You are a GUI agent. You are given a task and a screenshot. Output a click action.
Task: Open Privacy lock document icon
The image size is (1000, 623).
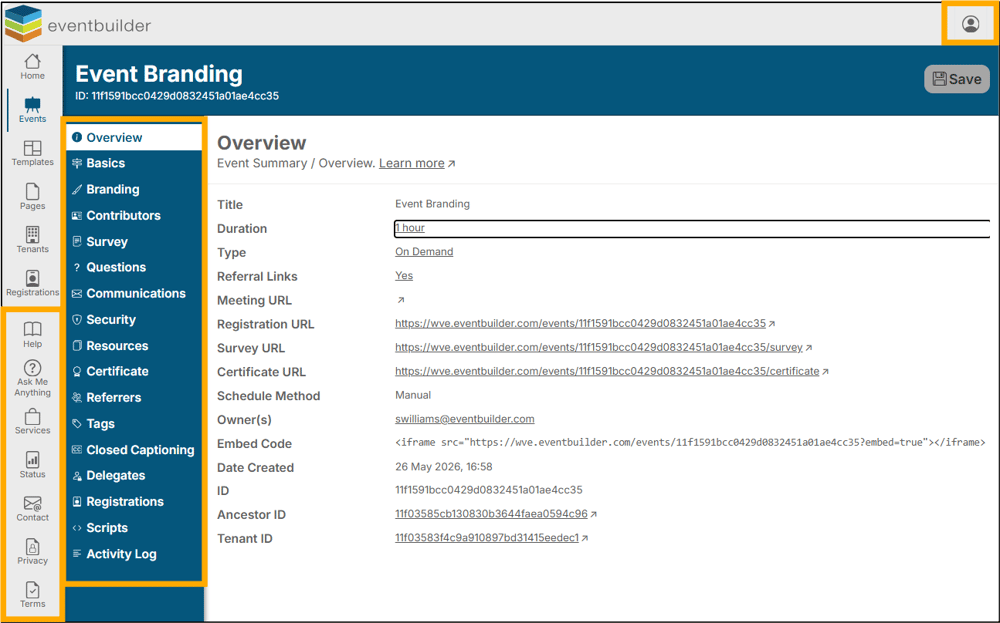tap(33, 552)
